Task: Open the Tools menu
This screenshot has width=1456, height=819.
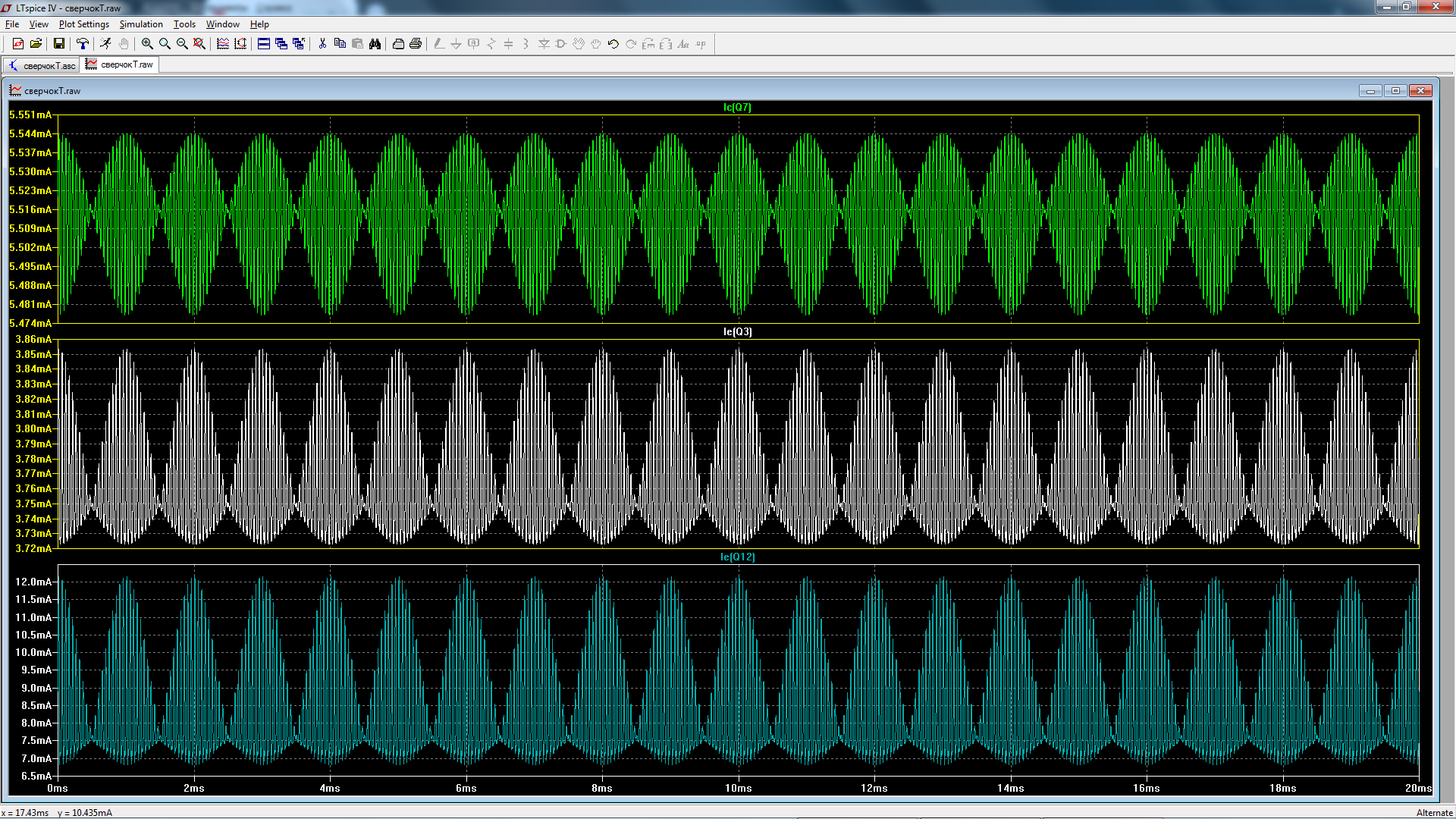Action: coord(184,24)
